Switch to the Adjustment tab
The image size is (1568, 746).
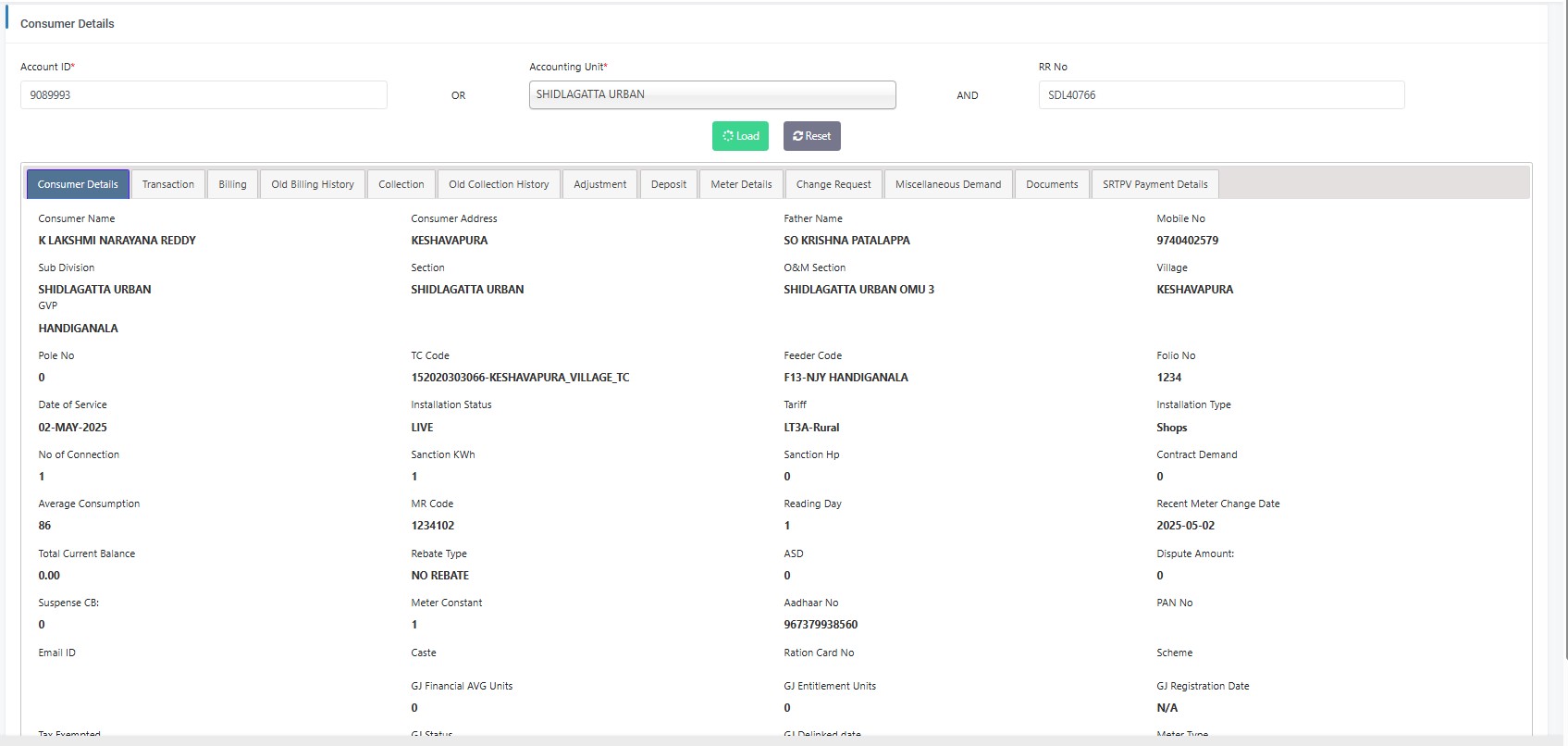coord(599,184)
